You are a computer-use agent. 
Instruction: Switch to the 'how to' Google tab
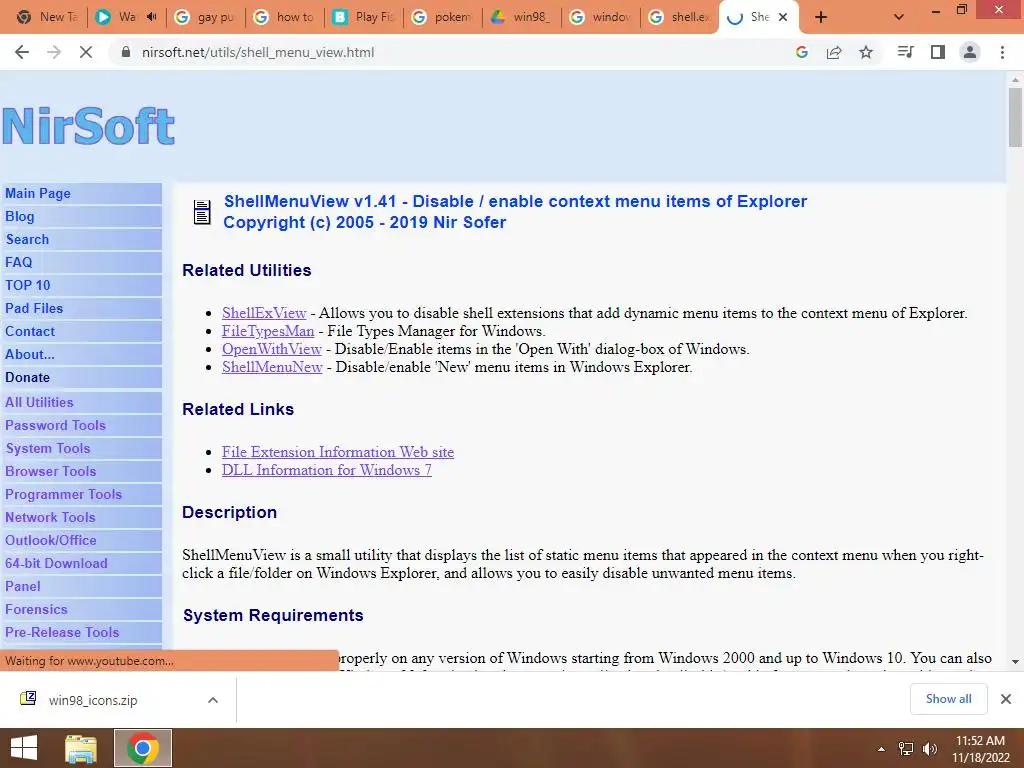point(285,17)
